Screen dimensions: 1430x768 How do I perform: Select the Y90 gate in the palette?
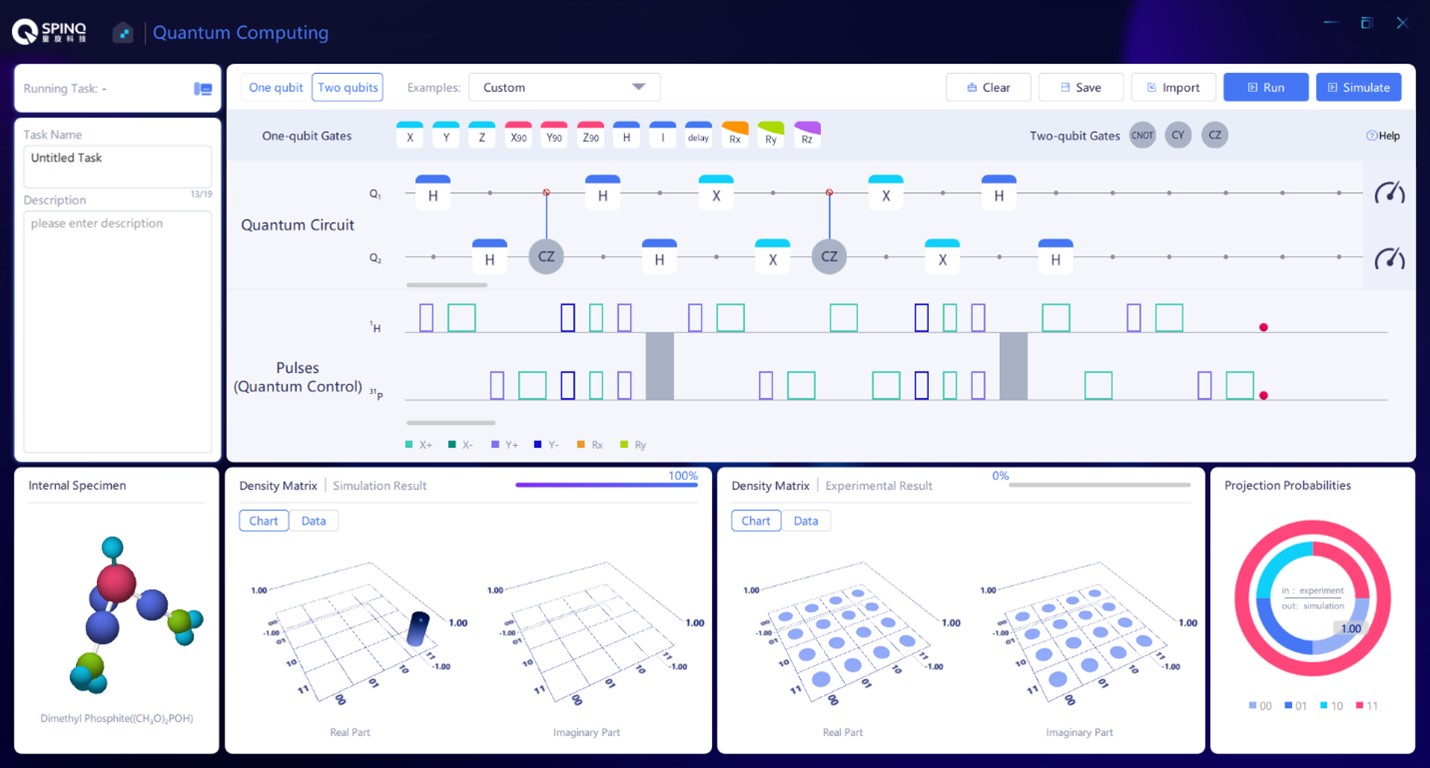coord(554,135)
